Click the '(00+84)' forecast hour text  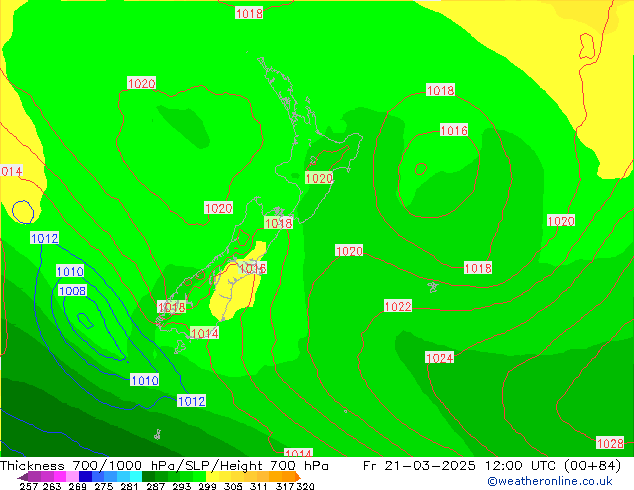click(x=592, y=466)
